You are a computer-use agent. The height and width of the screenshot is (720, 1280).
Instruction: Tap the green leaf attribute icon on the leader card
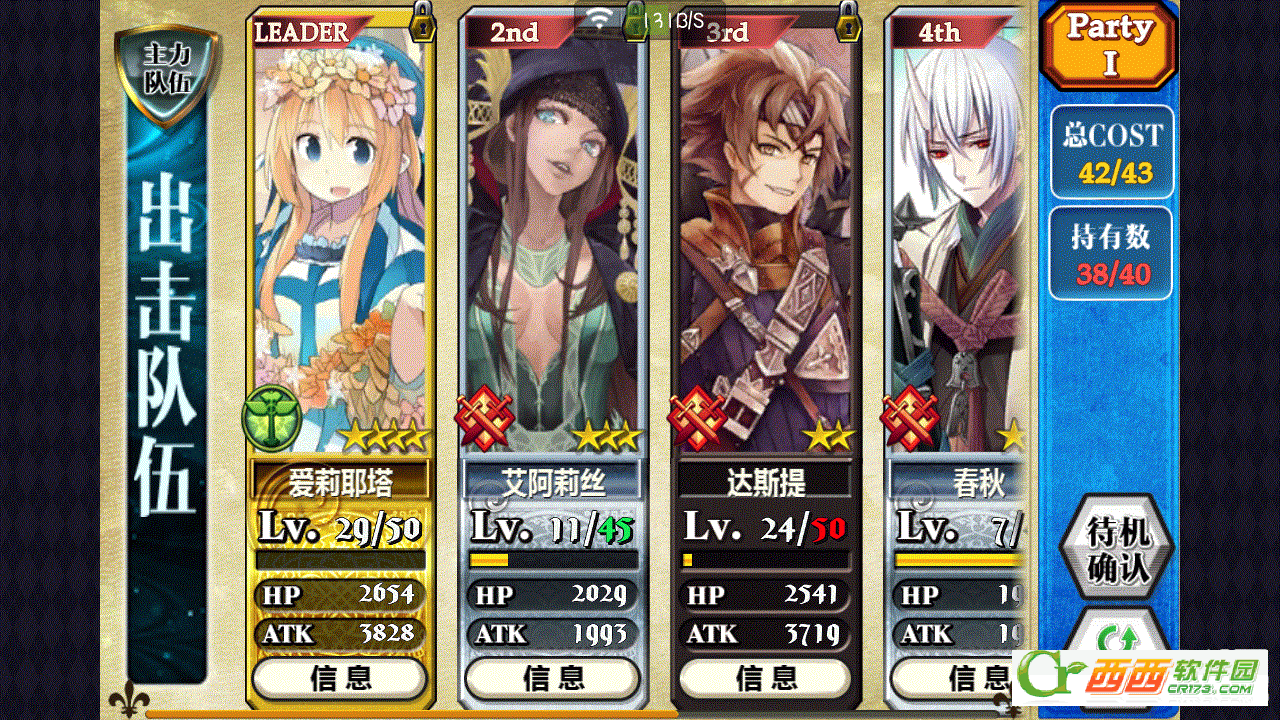click(271, 419)
